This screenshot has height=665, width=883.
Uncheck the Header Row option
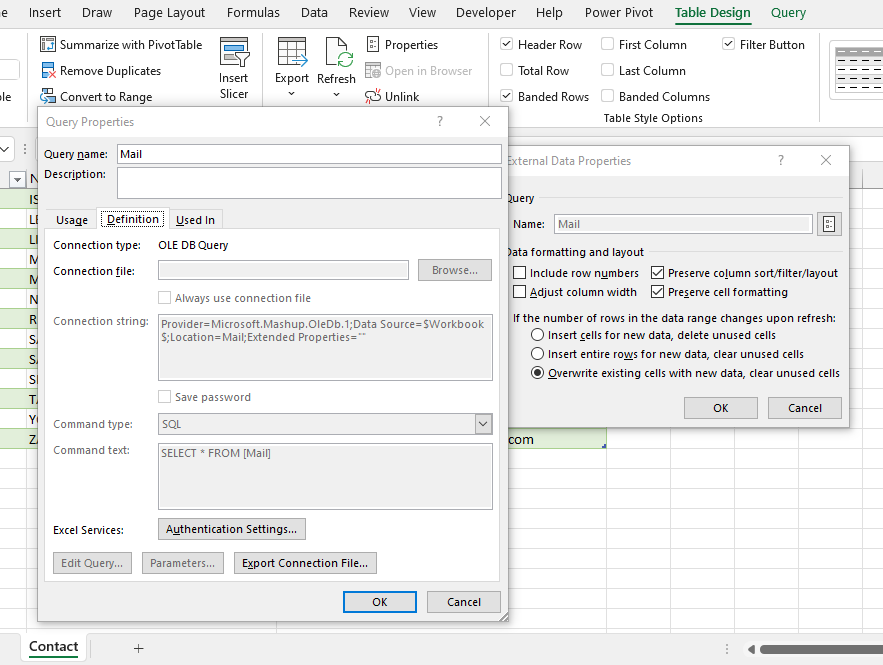506,44
